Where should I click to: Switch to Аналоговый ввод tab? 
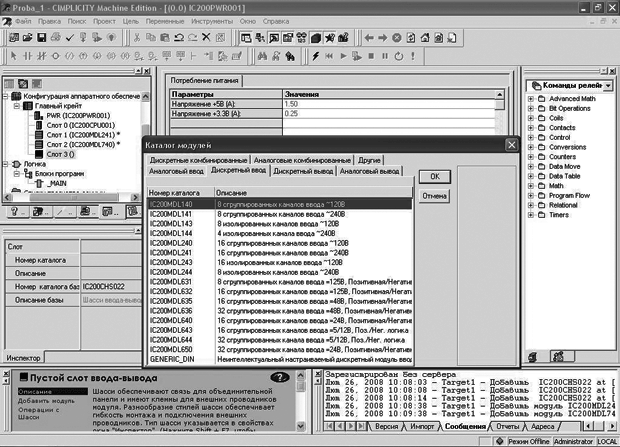pos(176,171)
